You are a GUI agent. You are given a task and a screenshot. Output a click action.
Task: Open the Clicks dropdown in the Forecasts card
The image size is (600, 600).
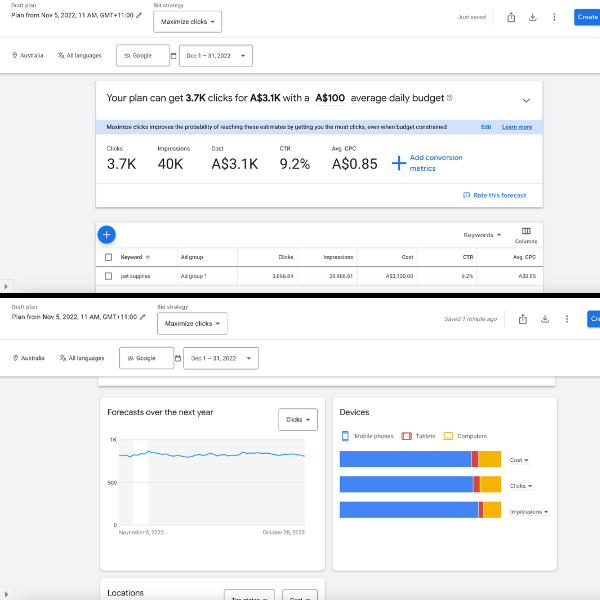pyautogui.click(x=298, y=420)
